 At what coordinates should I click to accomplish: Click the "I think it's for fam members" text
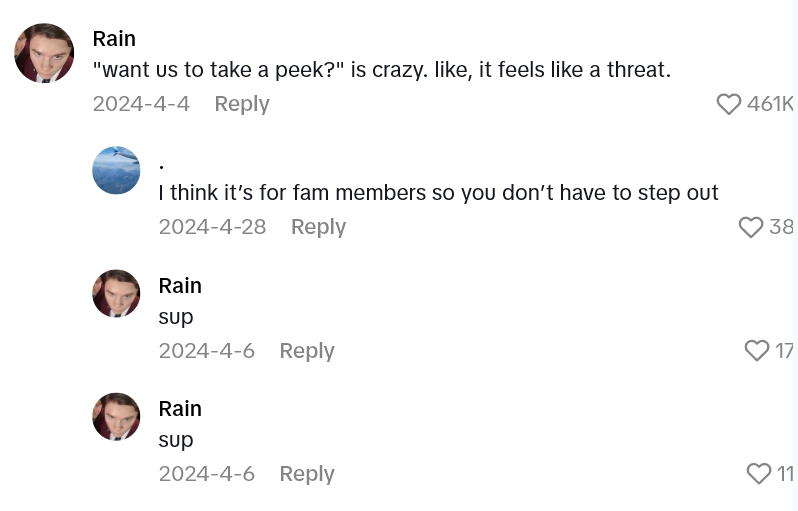pyautogui.click(x=438, y=193)
